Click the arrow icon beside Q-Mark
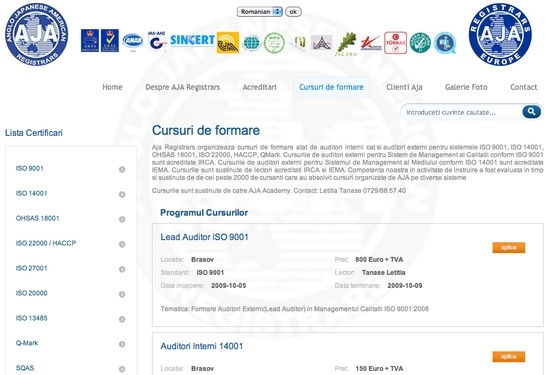This screenshot has height=375, width=550. 122,344
